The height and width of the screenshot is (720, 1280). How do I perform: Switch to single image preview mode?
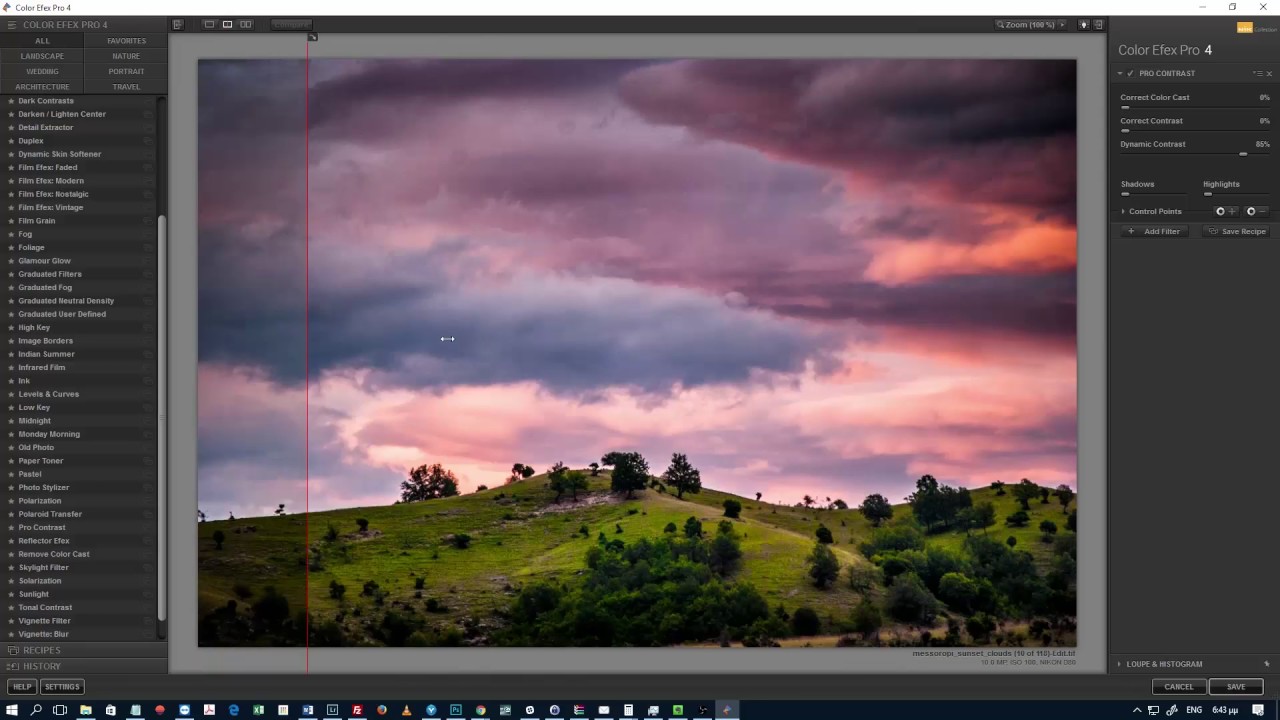tap(209, 25)
